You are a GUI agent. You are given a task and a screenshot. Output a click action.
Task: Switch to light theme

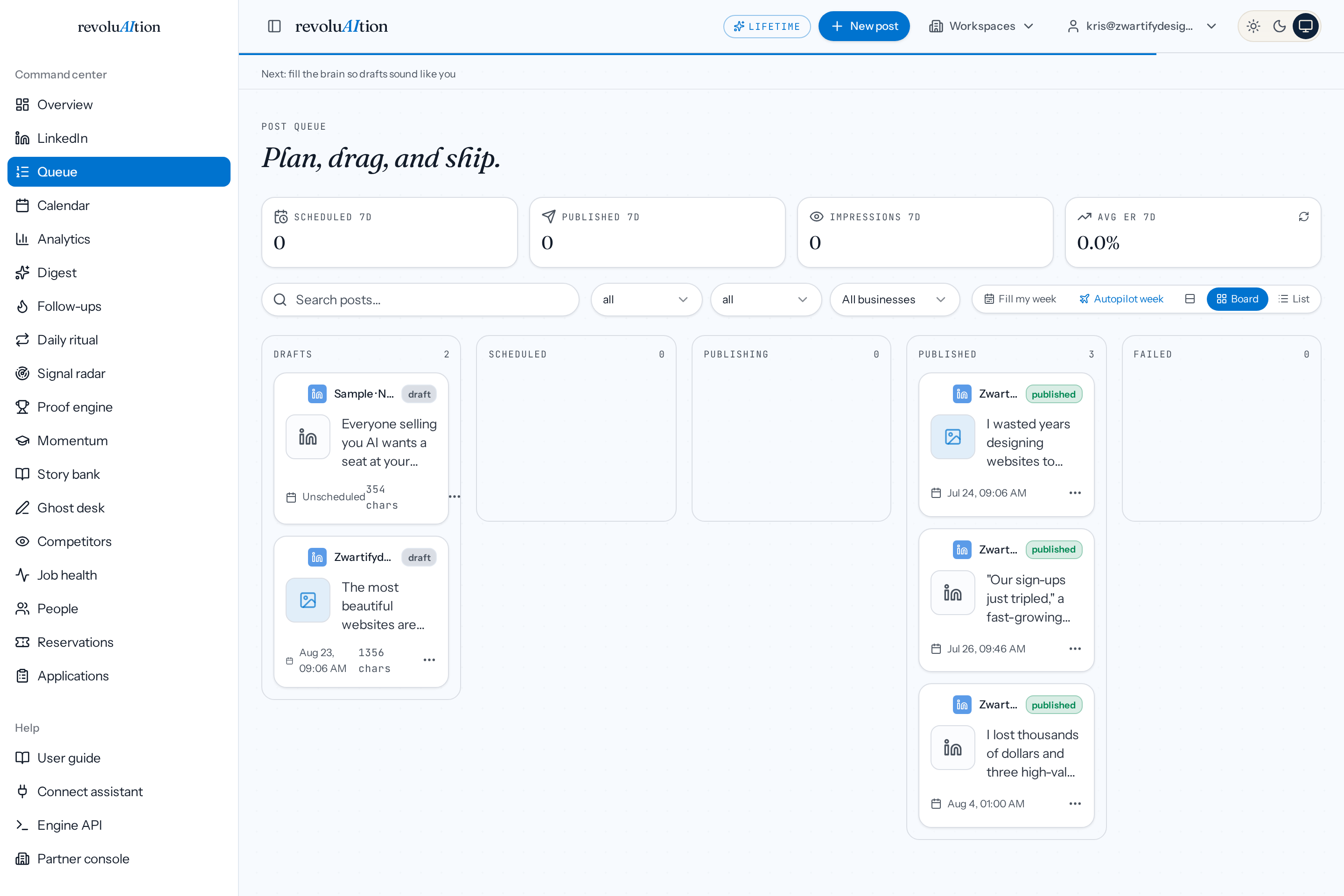click(1254, 26)
